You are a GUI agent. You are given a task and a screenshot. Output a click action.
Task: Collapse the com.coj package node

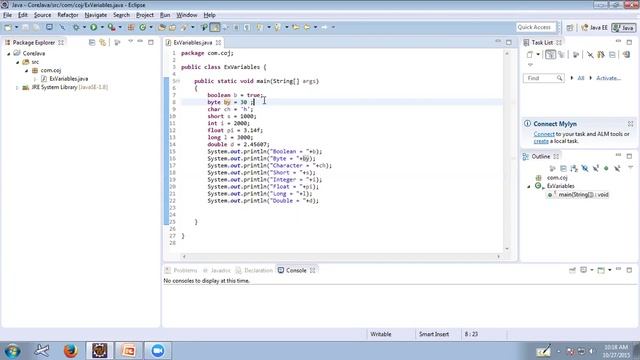[x=27, y=71]
